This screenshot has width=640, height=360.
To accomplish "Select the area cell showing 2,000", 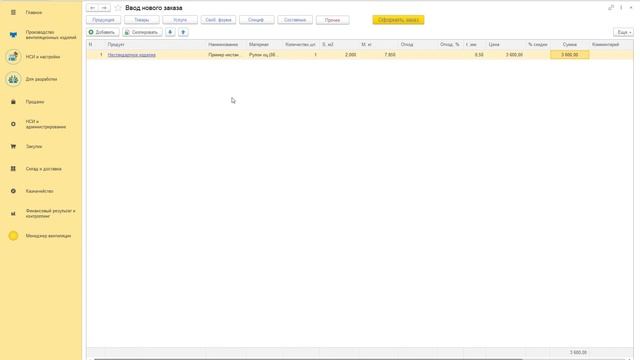I will pyautogui.click(x=339, y=55).
